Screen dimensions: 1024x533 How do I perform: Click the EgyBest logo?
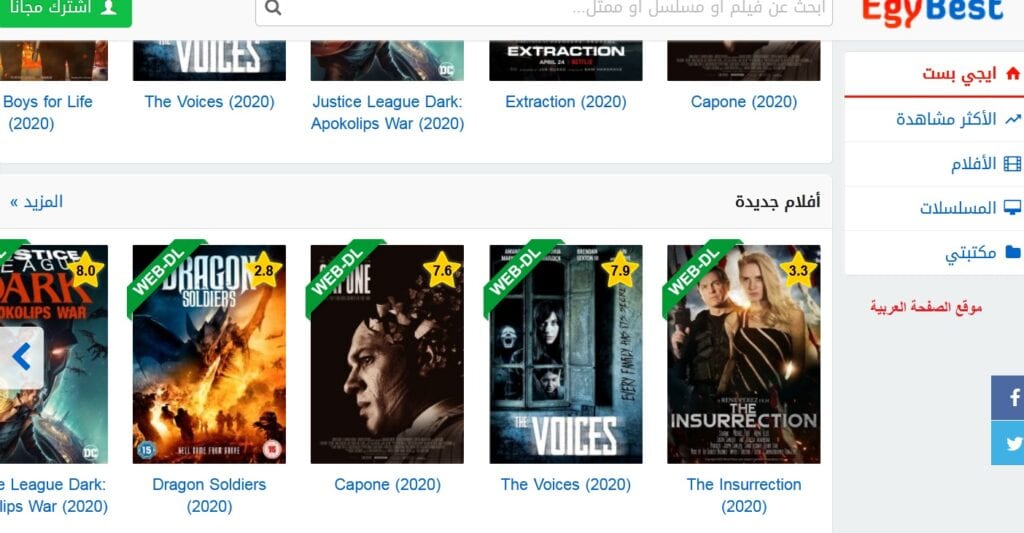(932, 12)
